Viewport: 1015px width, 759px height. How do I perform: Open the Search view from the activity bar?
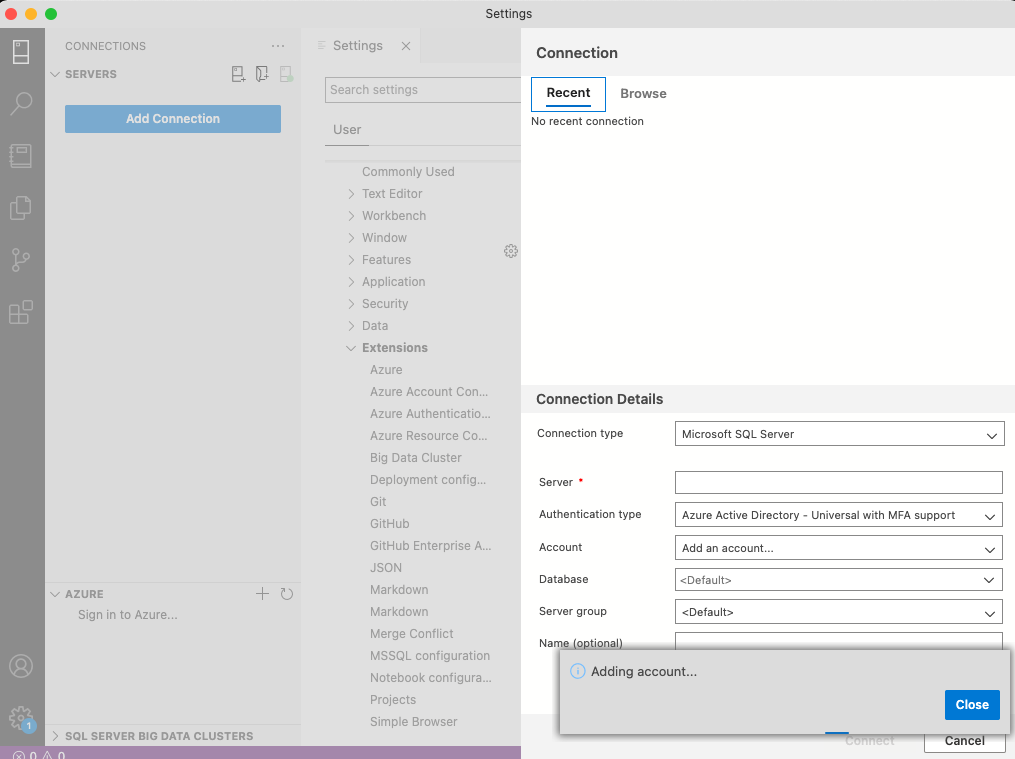[22, 103]
